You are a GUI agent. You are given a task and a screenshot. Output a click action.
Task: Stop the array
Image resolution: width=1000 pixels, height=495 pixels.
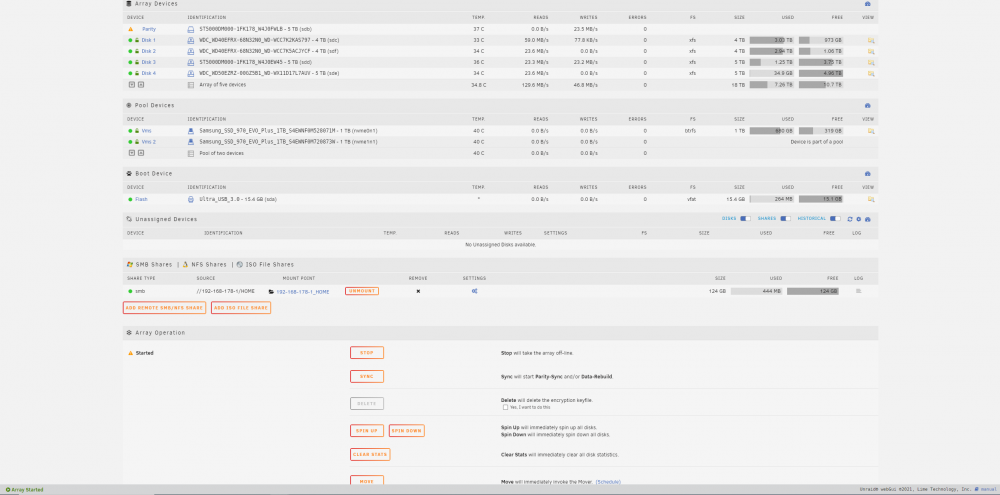(367, 353)
